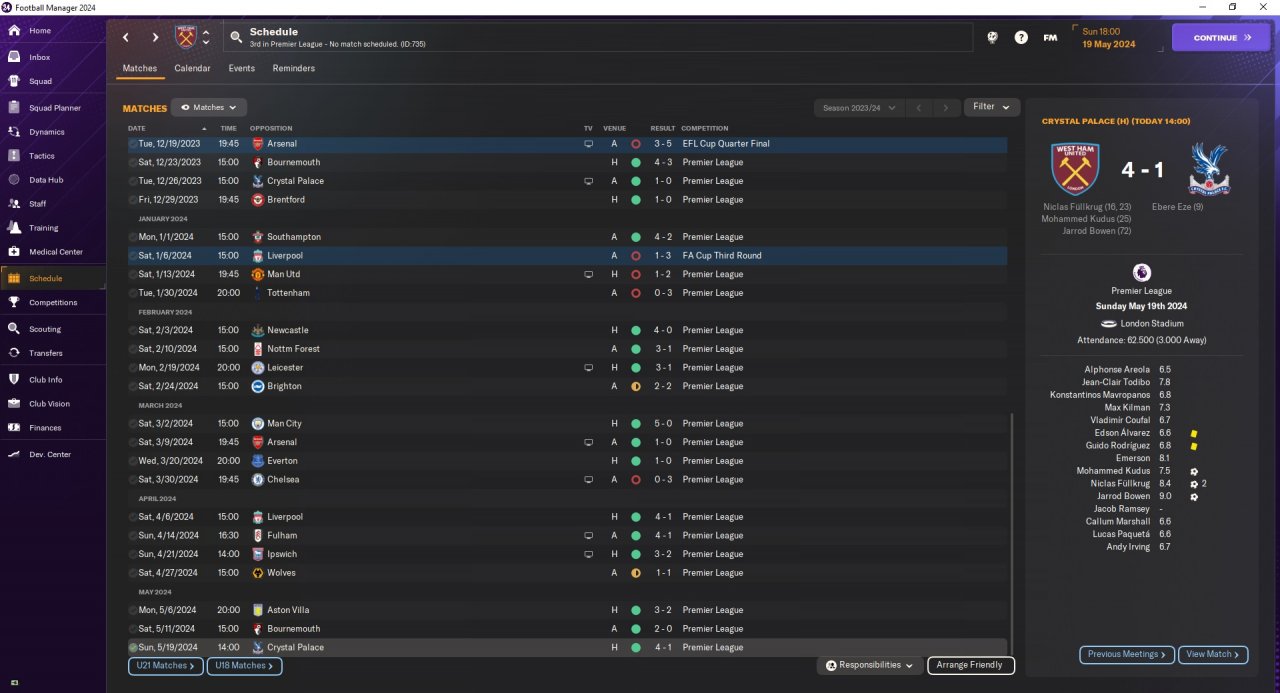Click the West Ham club badge in top bar
The image size is (1280, 693).
[x=186, y=37]
